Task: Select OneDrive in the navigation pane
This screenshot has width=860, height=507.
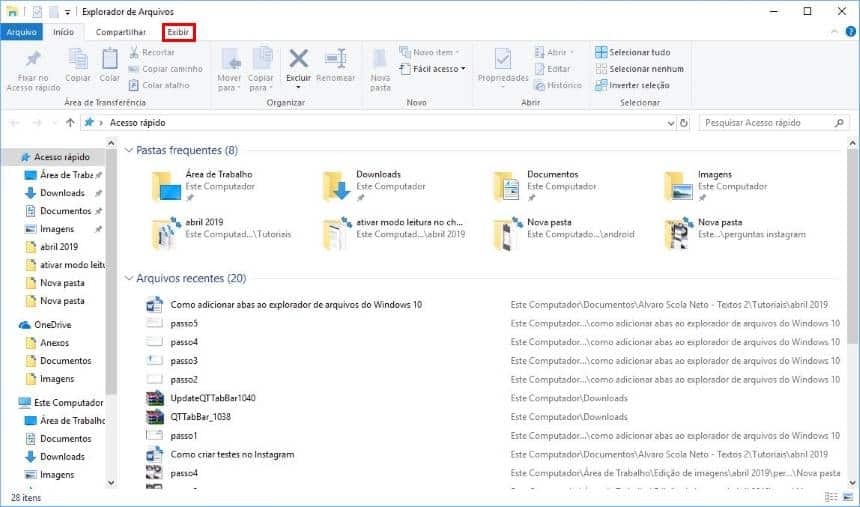Action: (53, 325)
